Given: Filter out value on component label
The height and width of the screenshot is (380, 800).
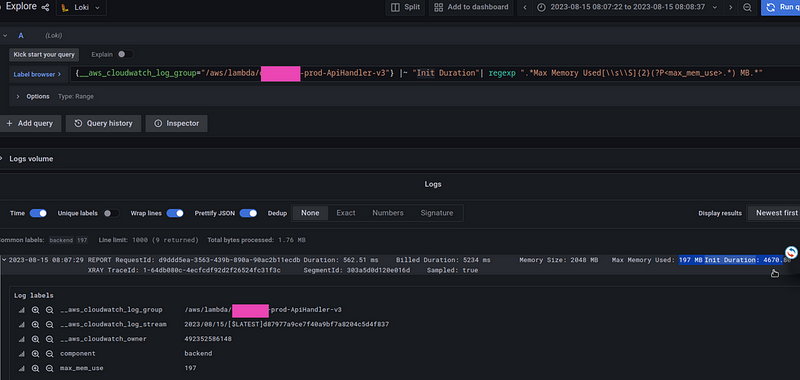Looking at the screenshot, I should click(x=49, y=353).
